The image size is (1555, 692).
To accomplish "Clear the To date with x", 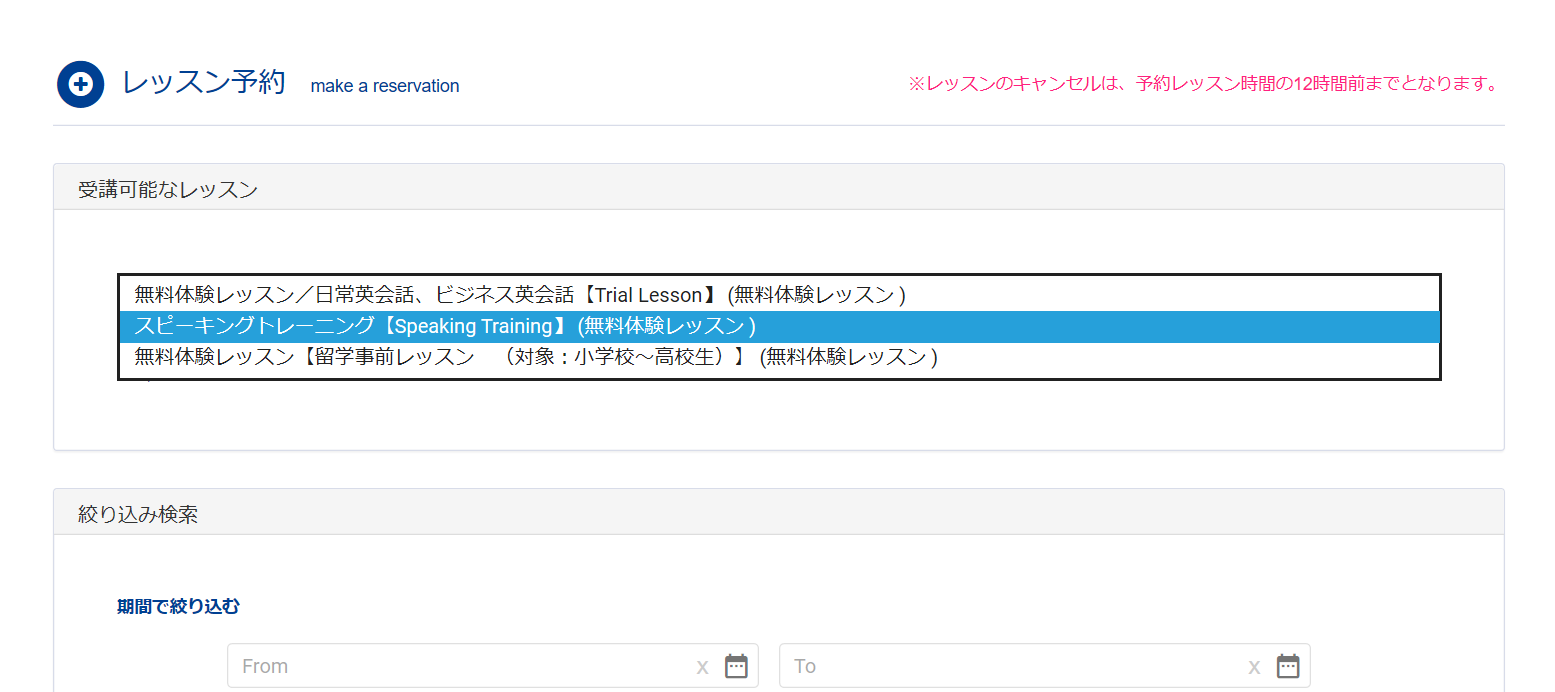I will click(1254, 666).
